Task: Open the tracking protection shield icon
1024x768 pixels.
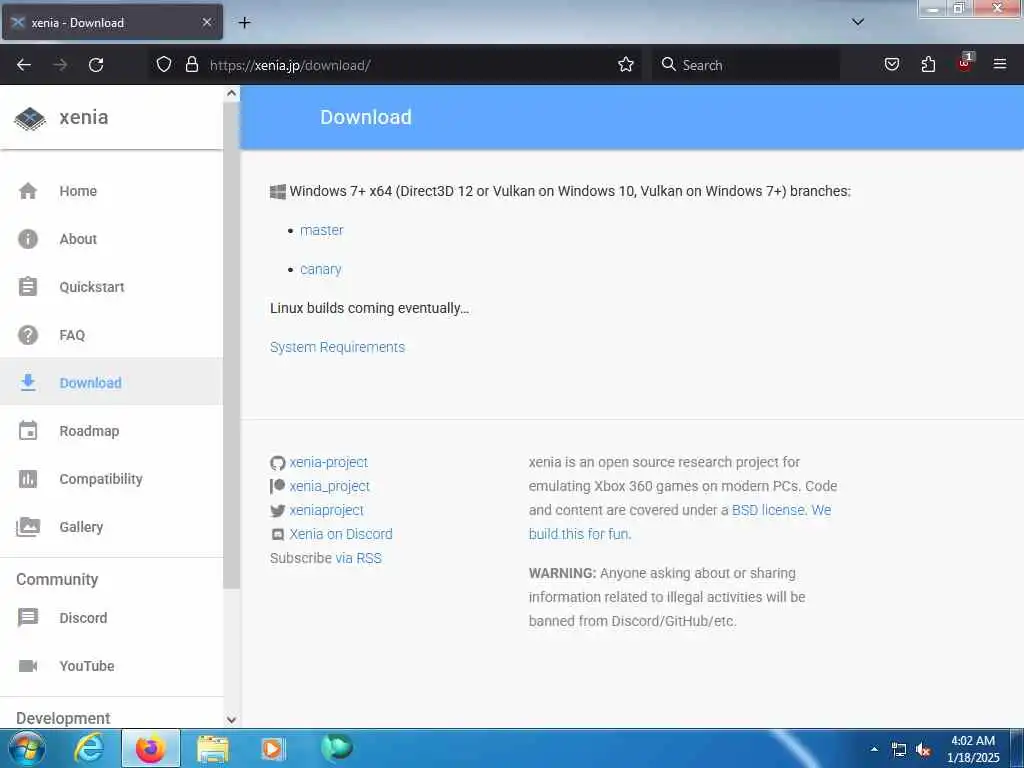Action: [x=164, y=65]
